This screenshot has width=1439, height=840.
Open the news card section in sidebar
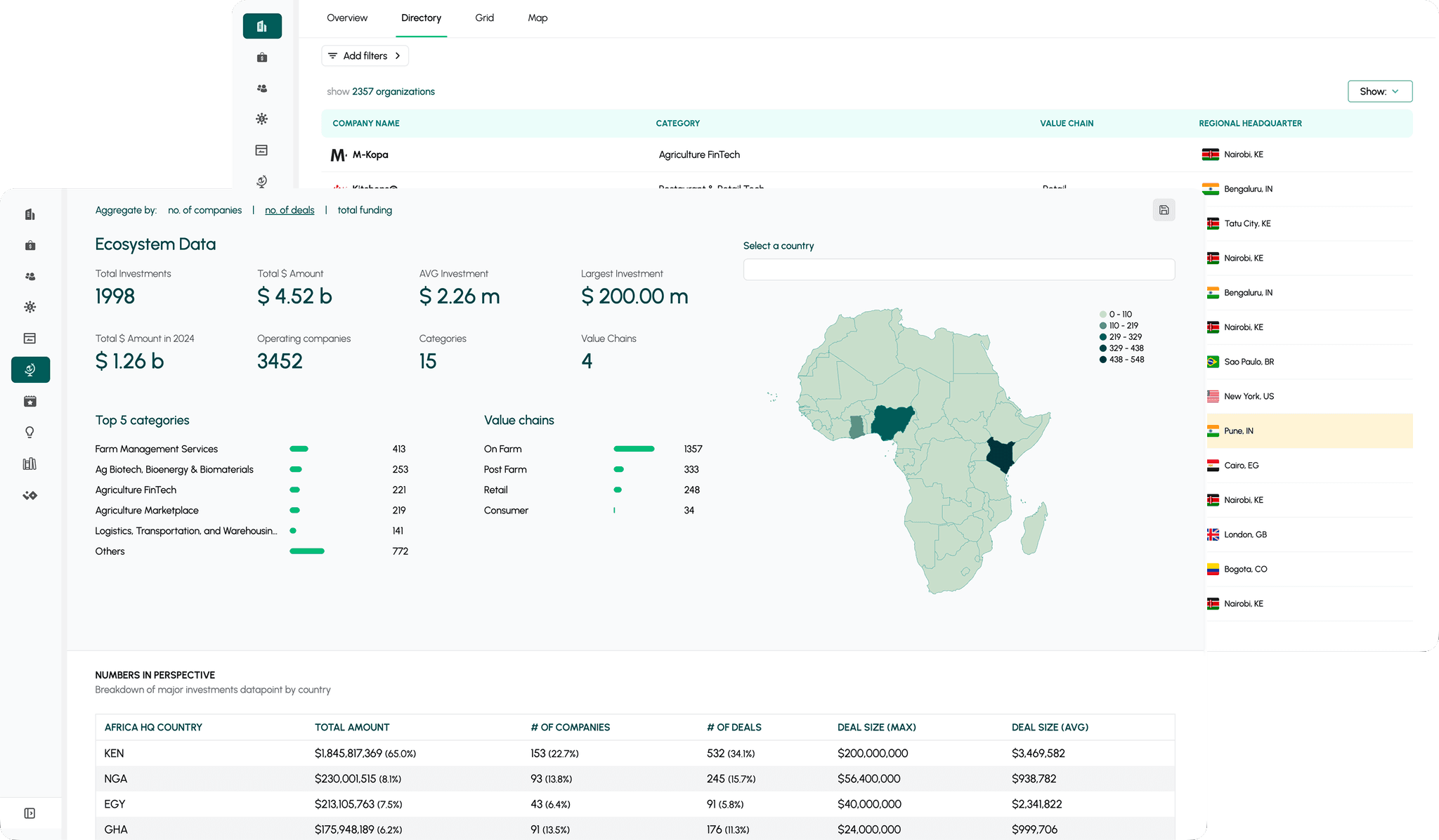click(30, 338)
